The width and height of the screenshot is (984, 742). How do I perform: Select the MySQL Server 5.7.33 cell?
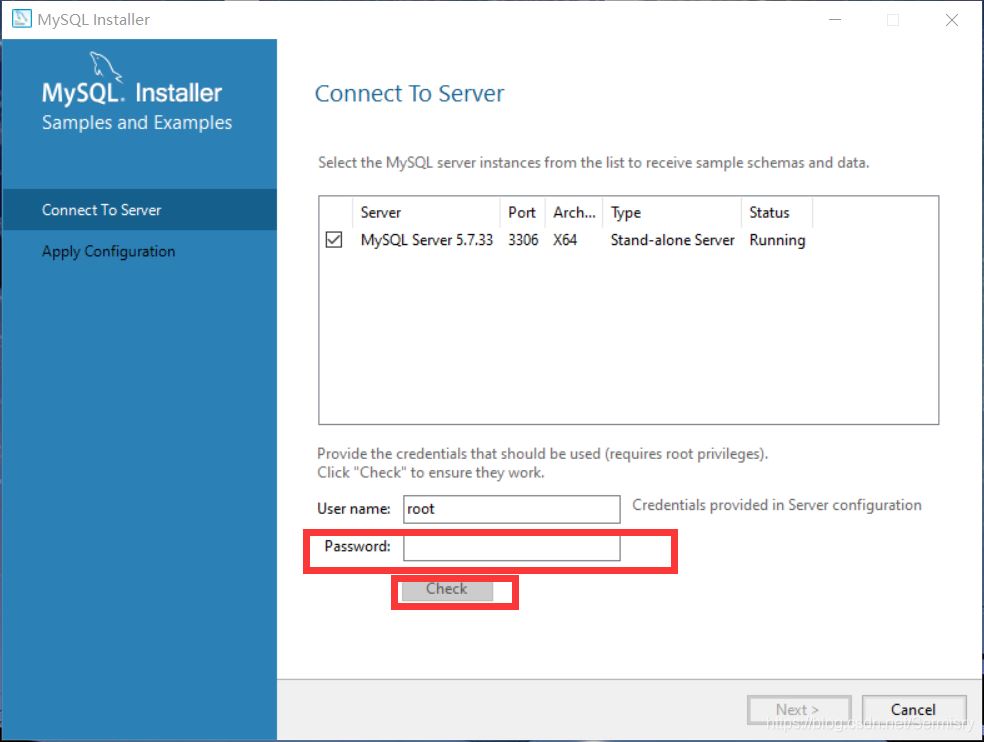pos(427,240)
